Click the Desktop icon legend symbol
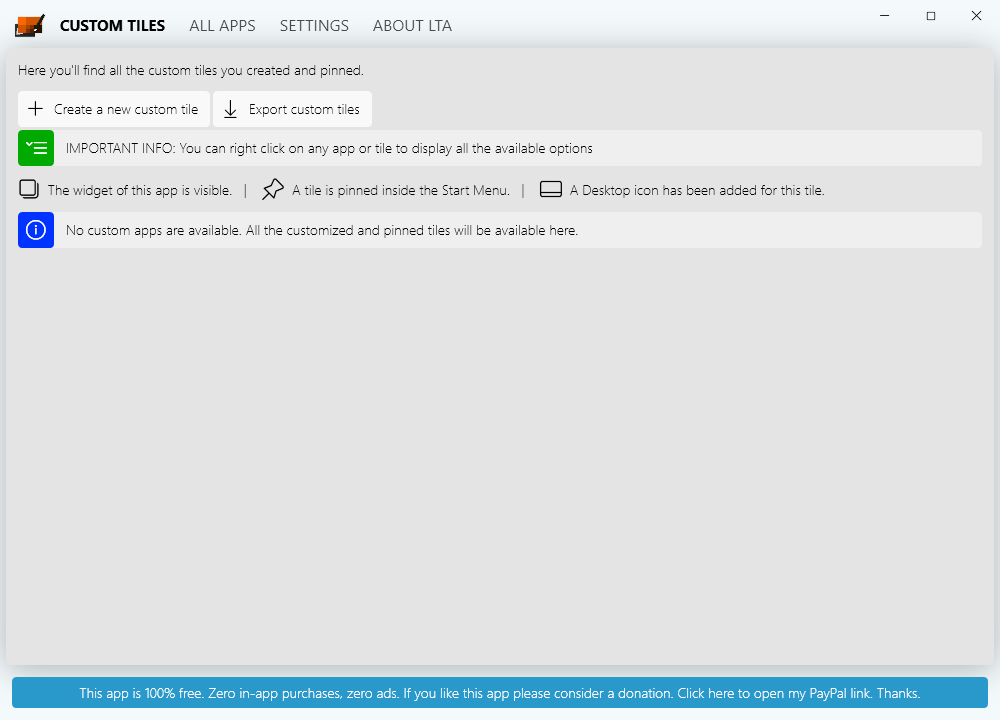1000x720 pixels. (551, 189)
